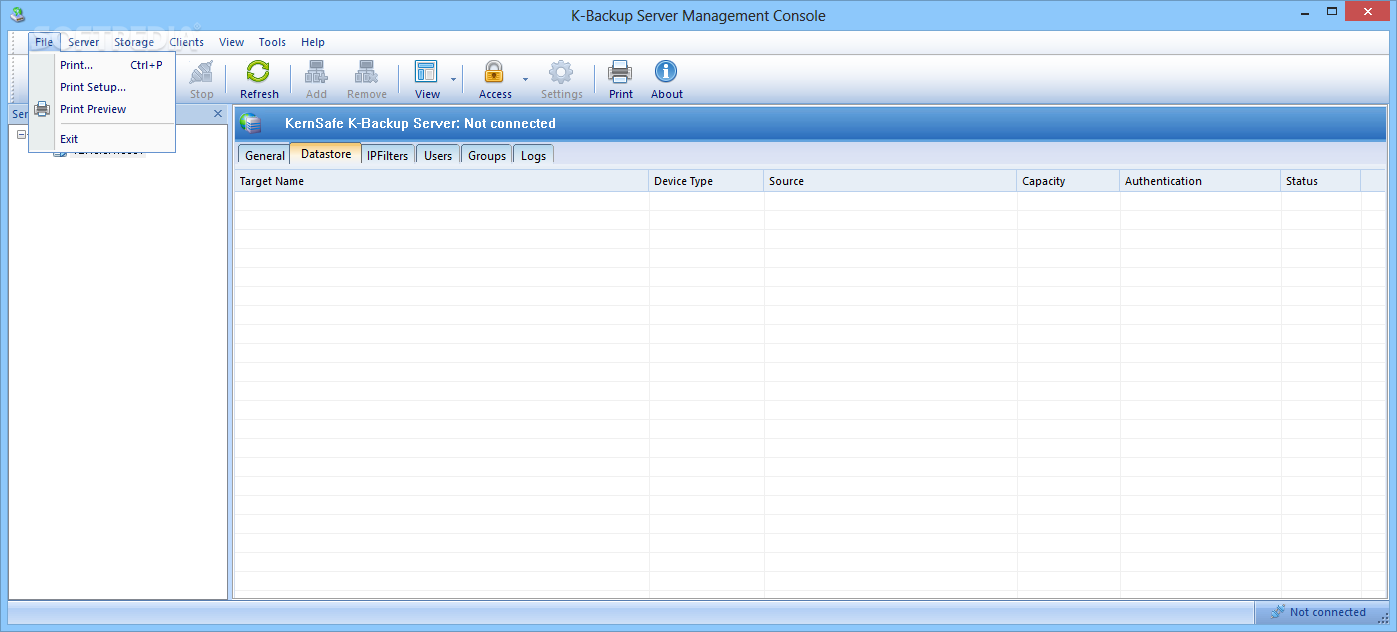Viewport: 1397px width, 632px height.
Task: Click the Authentication column header
Action: point(1201,181)
